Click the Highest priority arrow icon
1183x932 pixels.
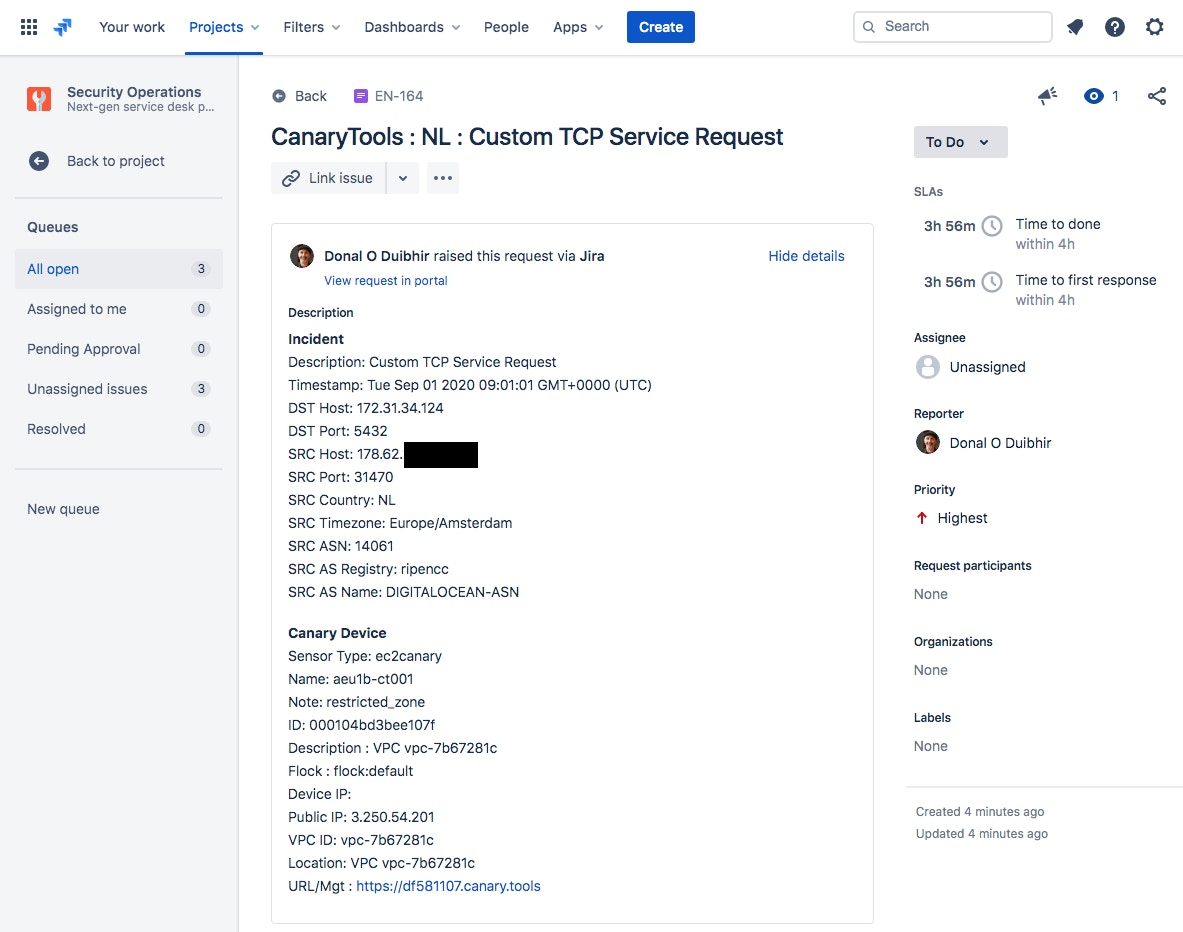tap(921, 518)
